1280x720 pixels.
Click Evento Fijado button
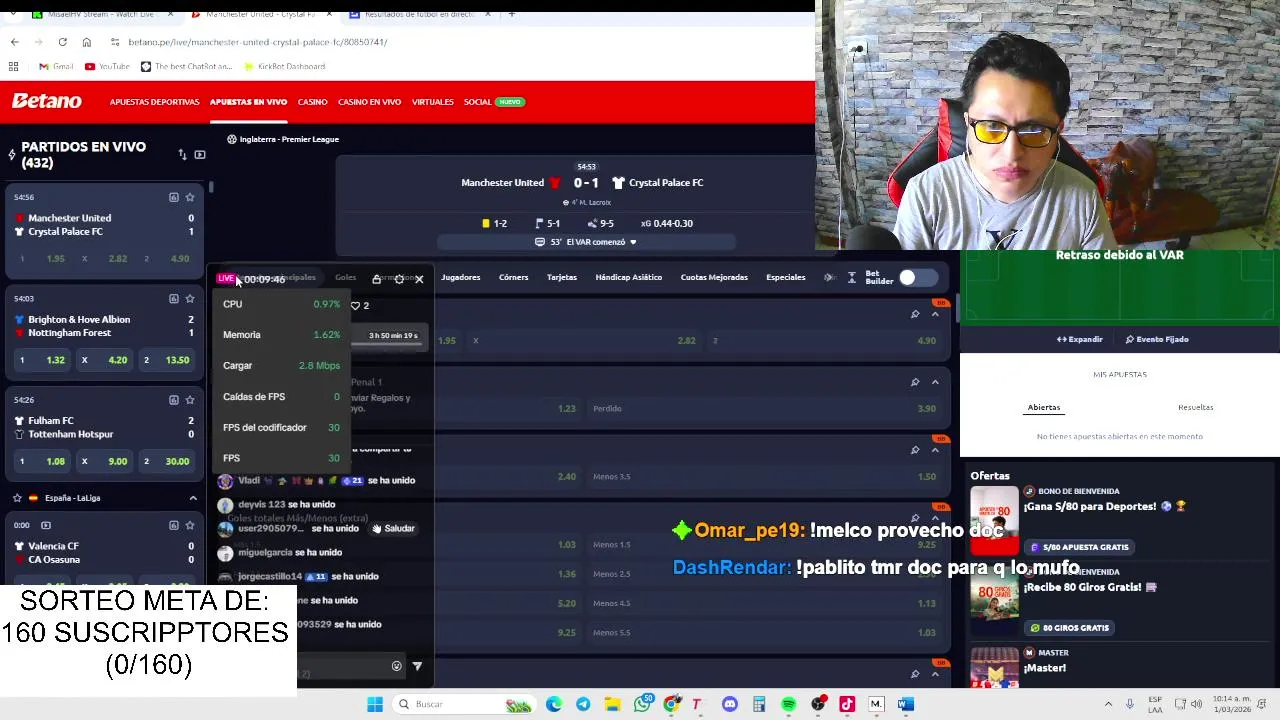(x=1156, y=339)
